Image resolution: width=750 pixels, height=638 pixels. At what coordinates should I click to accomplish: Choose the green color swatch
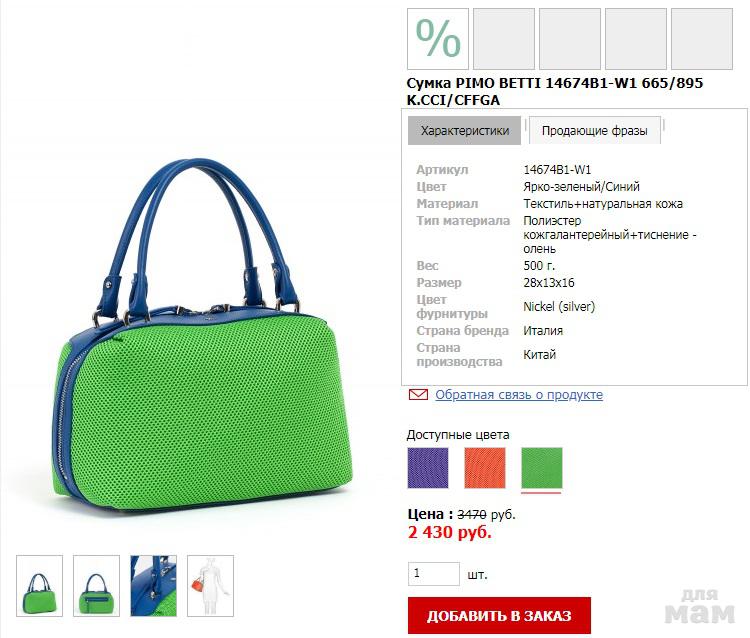pos(541,468)
